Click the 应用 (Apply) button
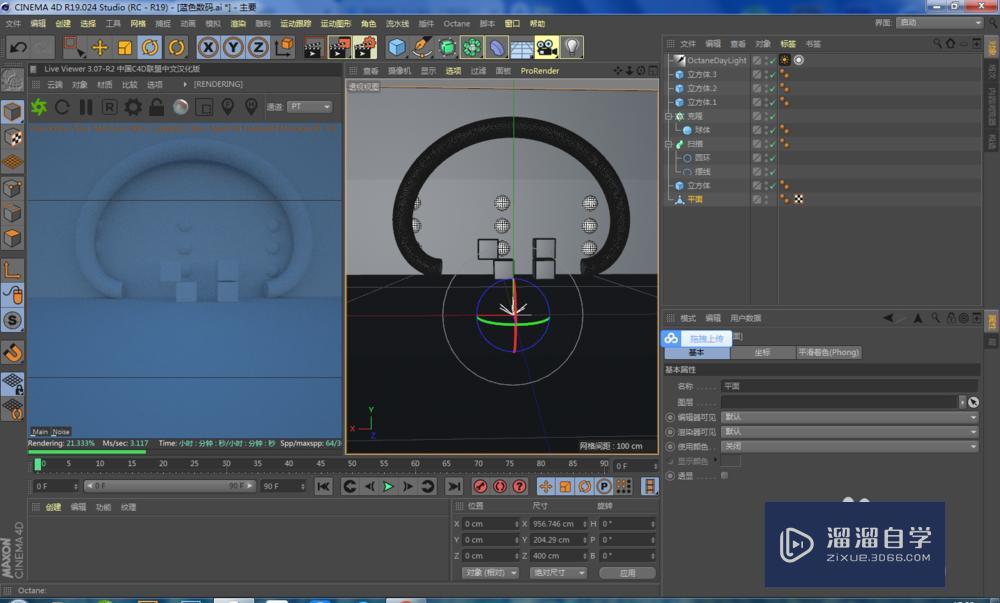Image resolution: width=1000 pixels, height=603 pixels. (x=628, y=573)
